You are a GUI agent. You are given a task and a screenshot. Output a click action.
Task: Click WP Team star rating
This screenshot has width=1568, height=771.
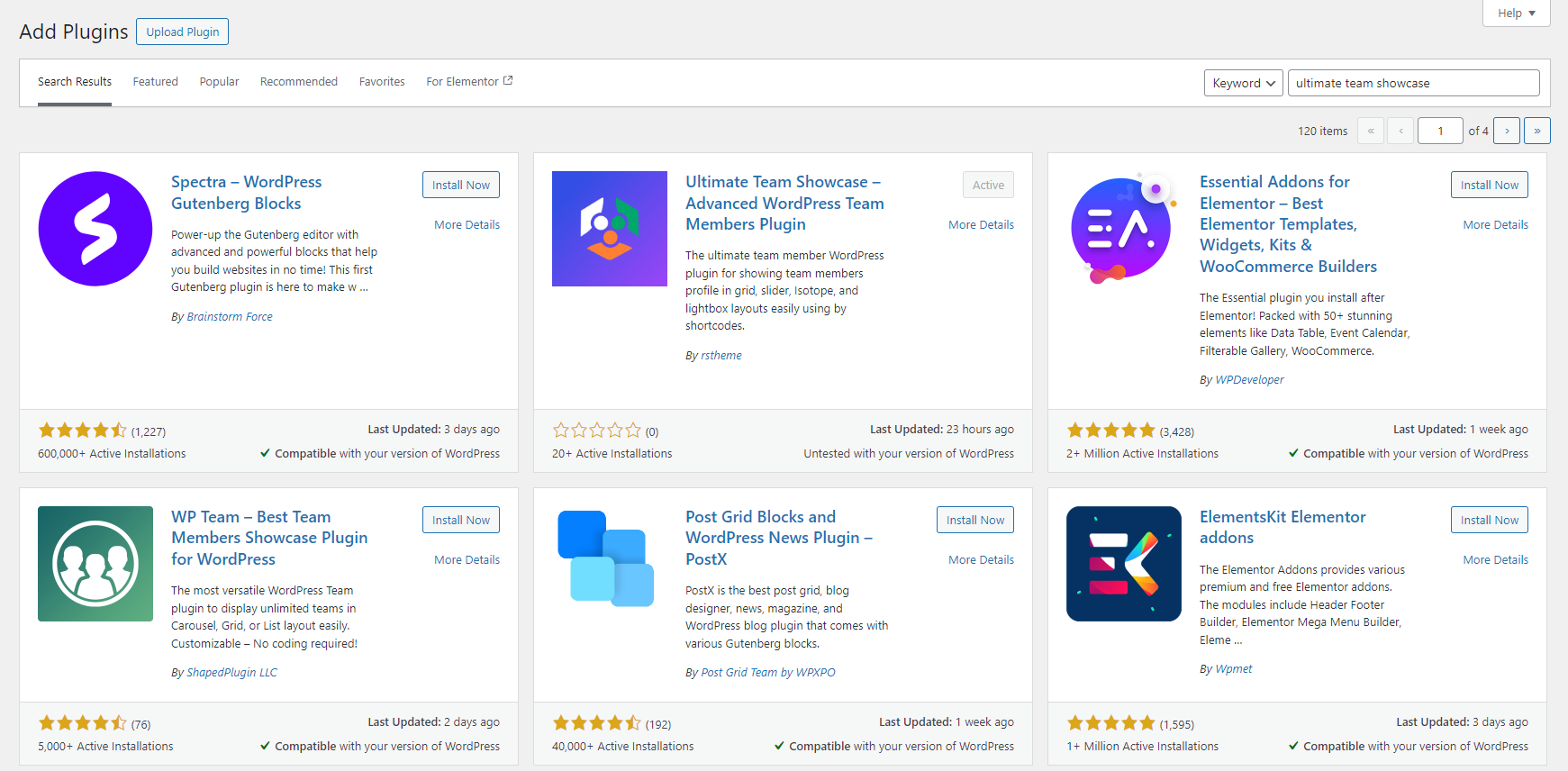point(83,723)
